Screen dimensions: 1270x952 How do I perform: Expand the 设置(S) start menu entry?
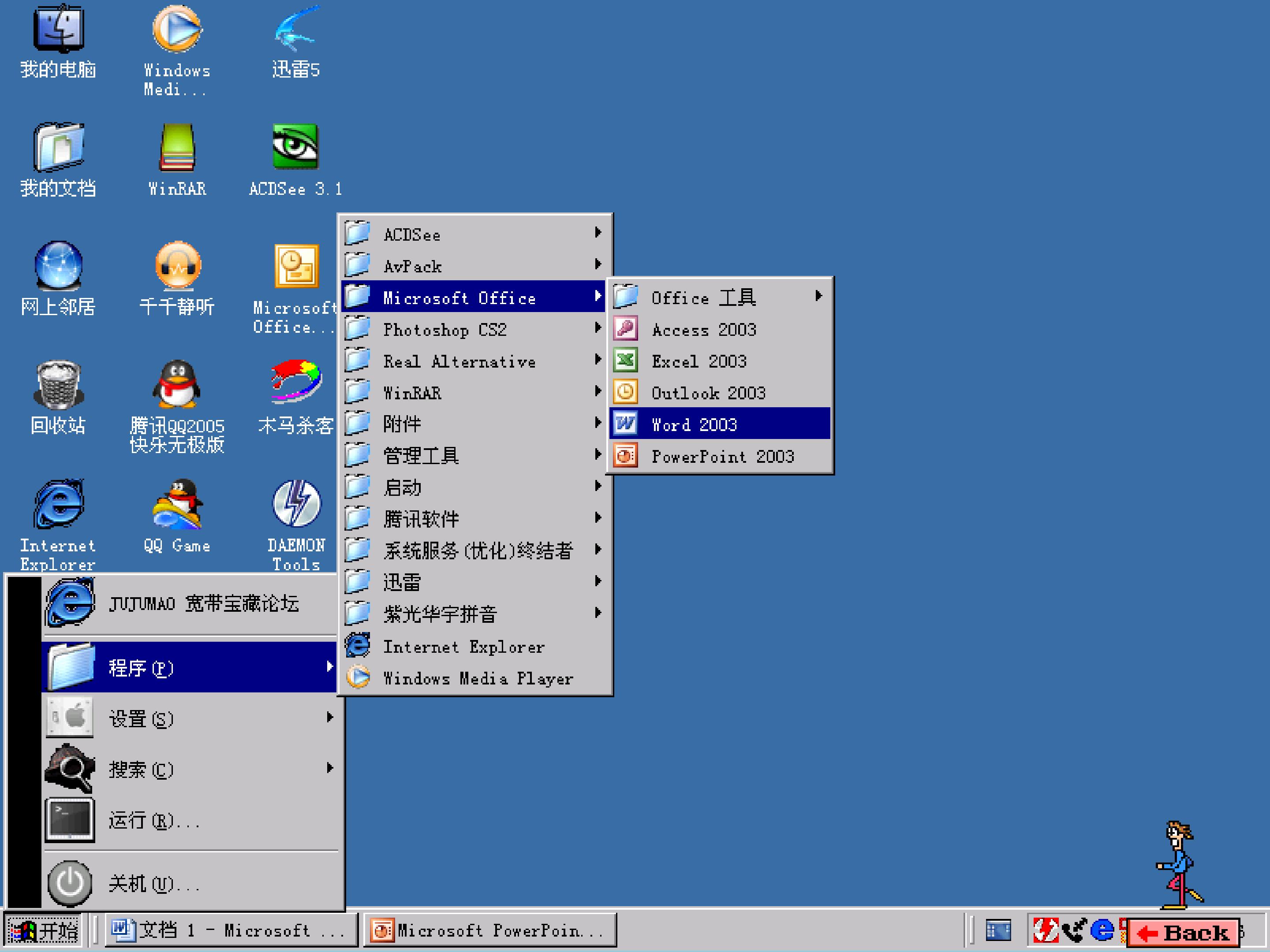[190, 718]
